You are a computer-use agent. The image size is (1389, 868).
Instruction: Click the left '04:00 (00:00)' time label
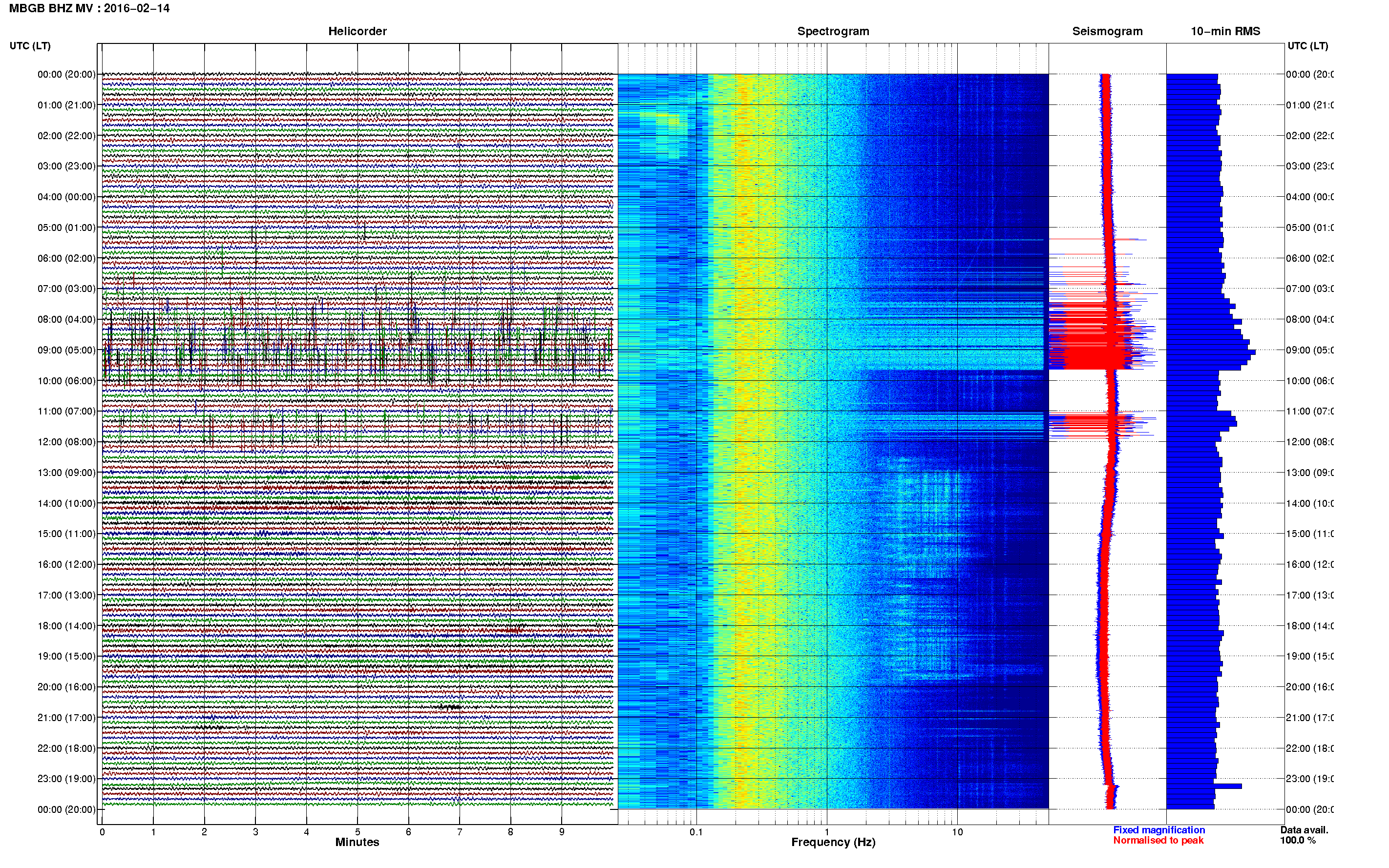[x=66, y=197]
